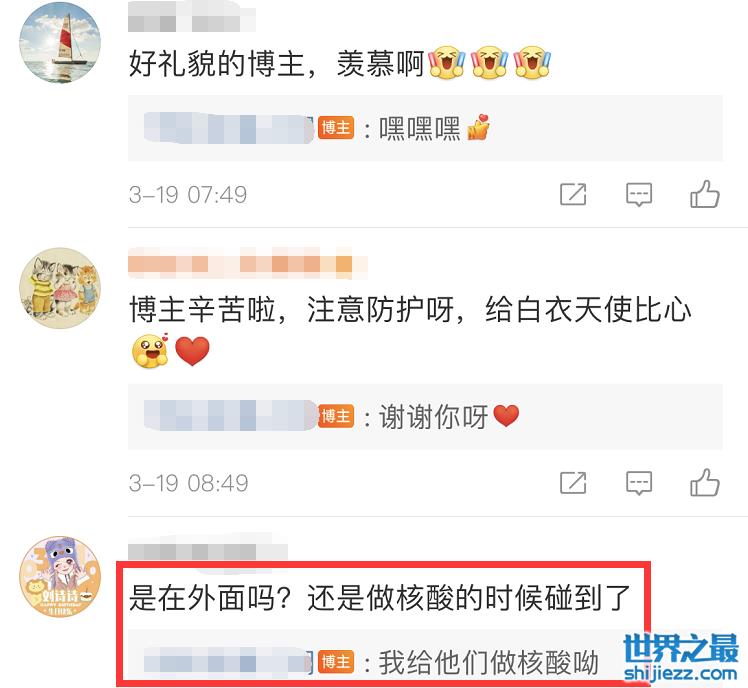Tap orange blurred username of second commenter
Image resolution: width=748 pixels, height=688 pixels.
[x=248, y=264]
